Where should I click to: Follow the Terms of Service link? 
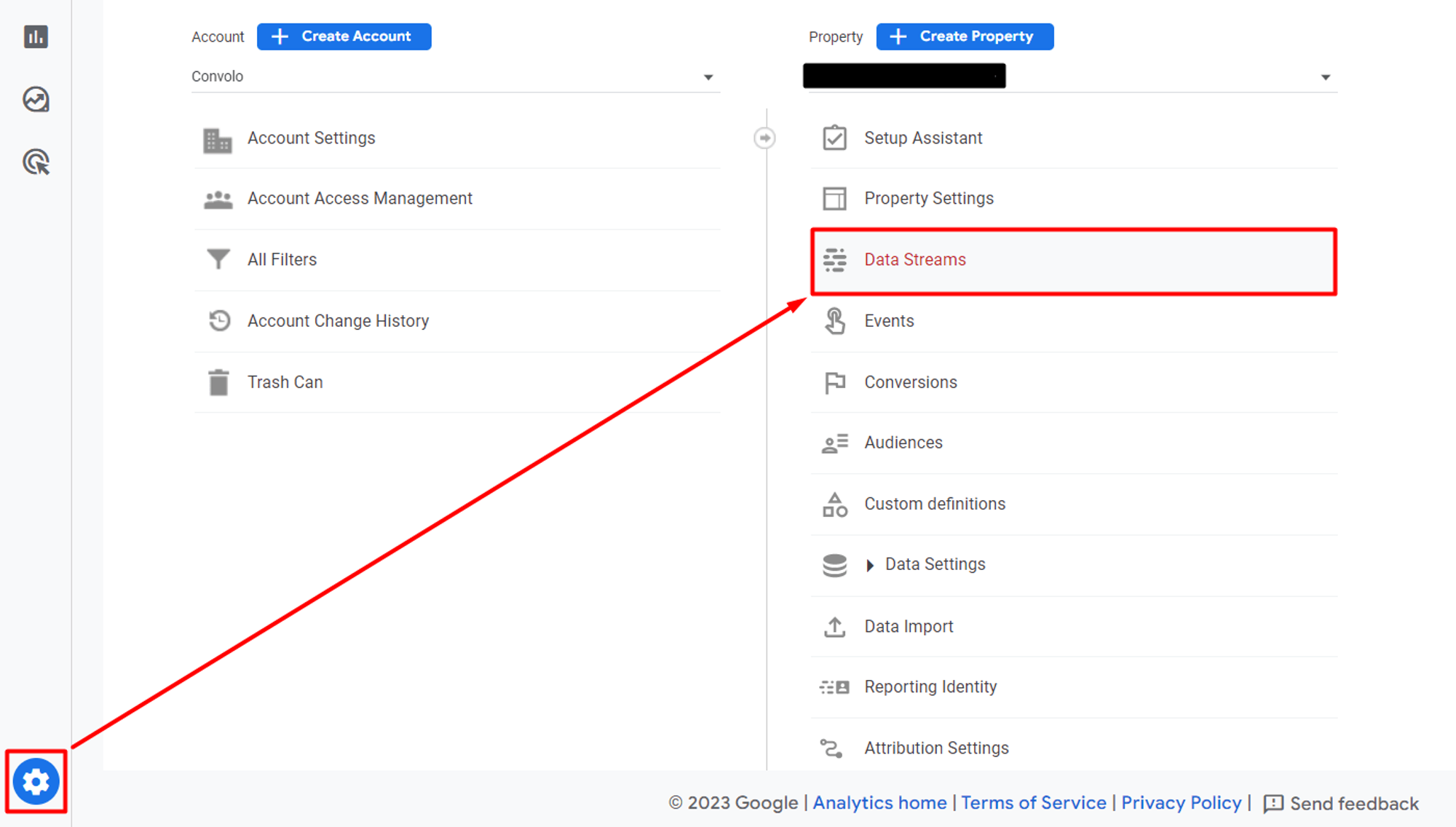[x=1033, y=803]
